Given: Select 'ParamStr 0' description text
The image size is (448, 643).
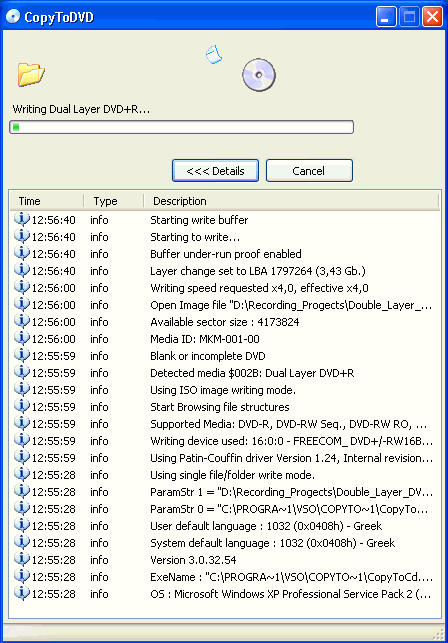Looking at the screenshot, I should click(289, 510).
